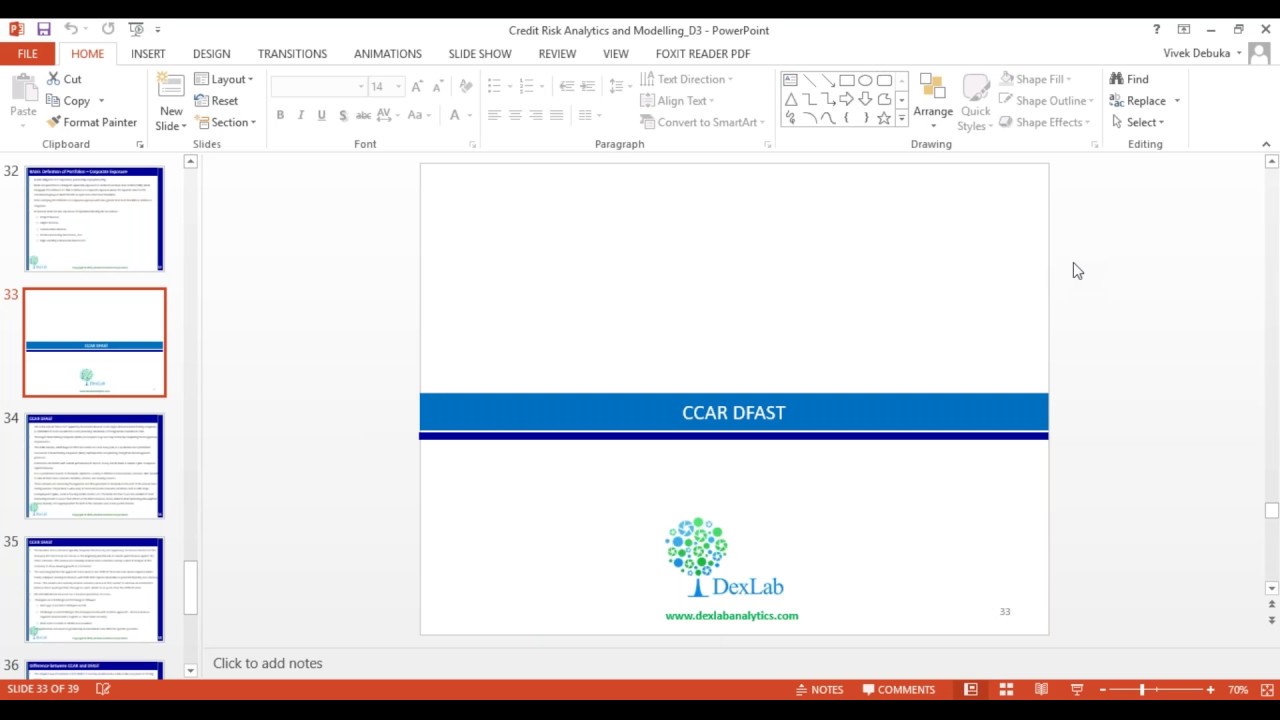Select the Format Painter tool

pyautogui.click(x=92, y=122)
